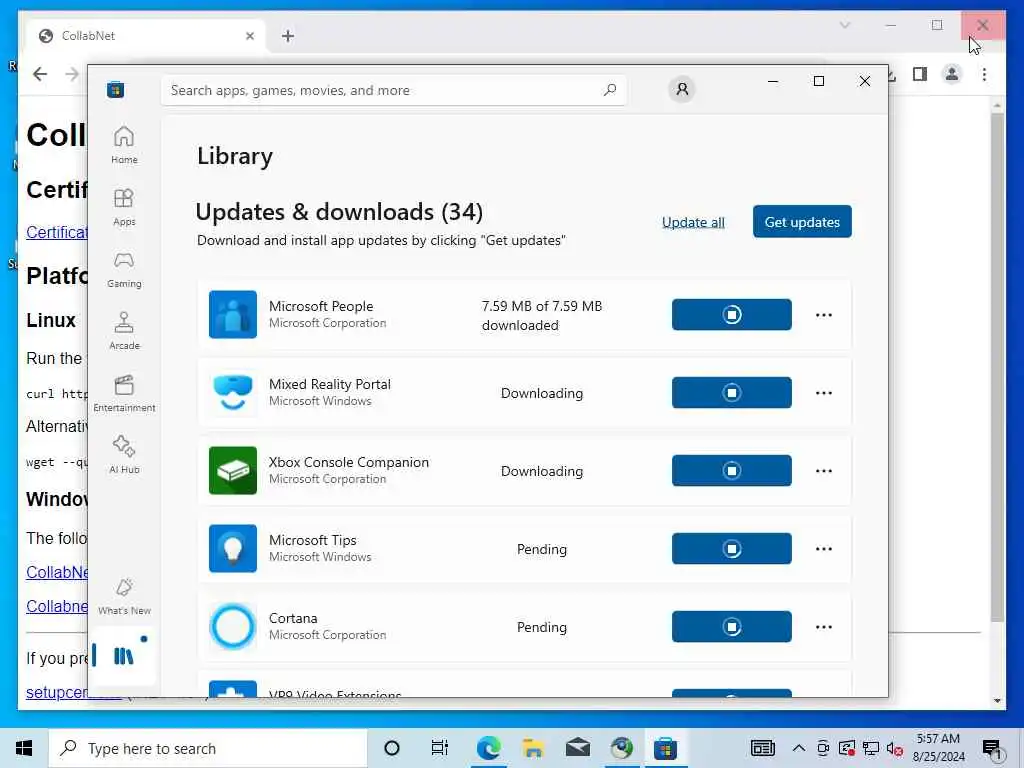The height and width of the screenshot is (768, 1024).
Task: Close the CollabNet browser tab
Action: pos(249,36)
